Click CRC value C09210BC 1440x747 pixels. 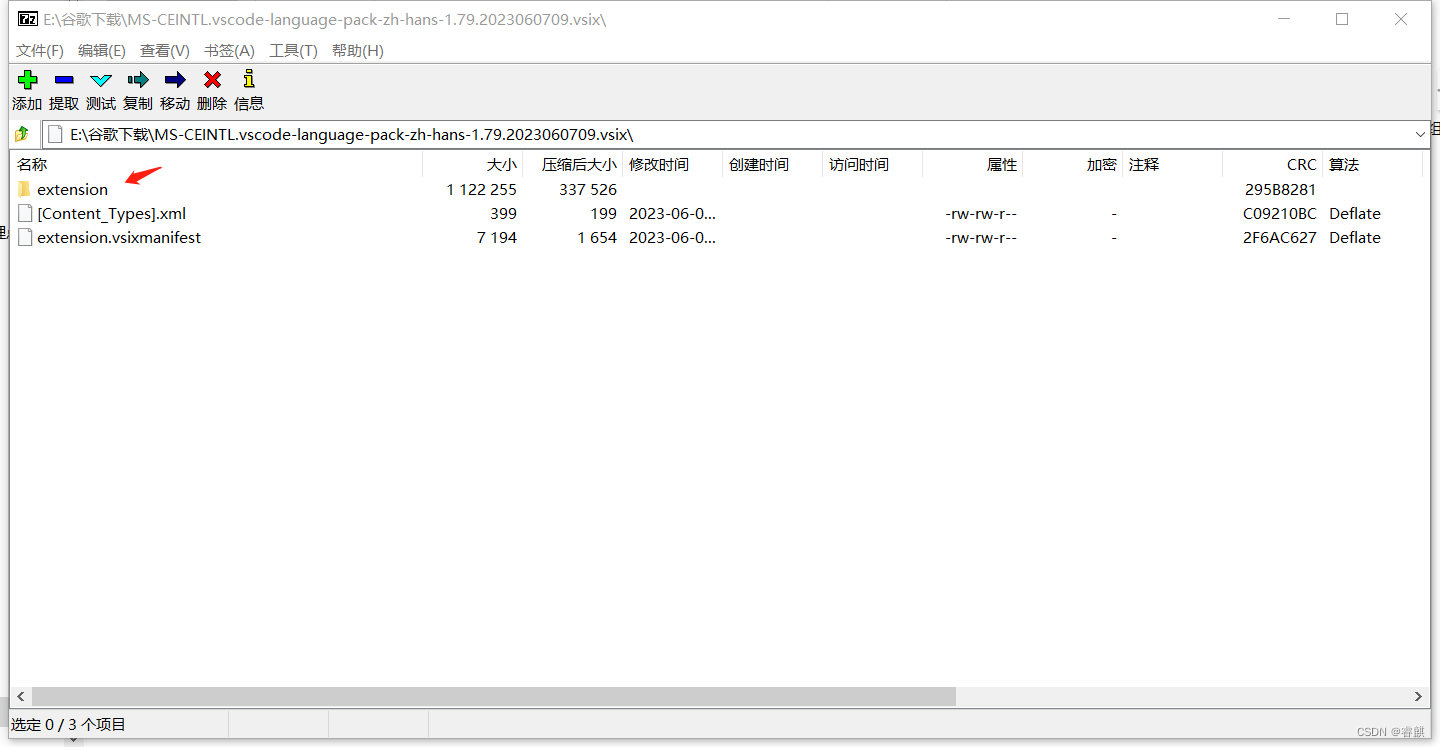click(1280, 213)
